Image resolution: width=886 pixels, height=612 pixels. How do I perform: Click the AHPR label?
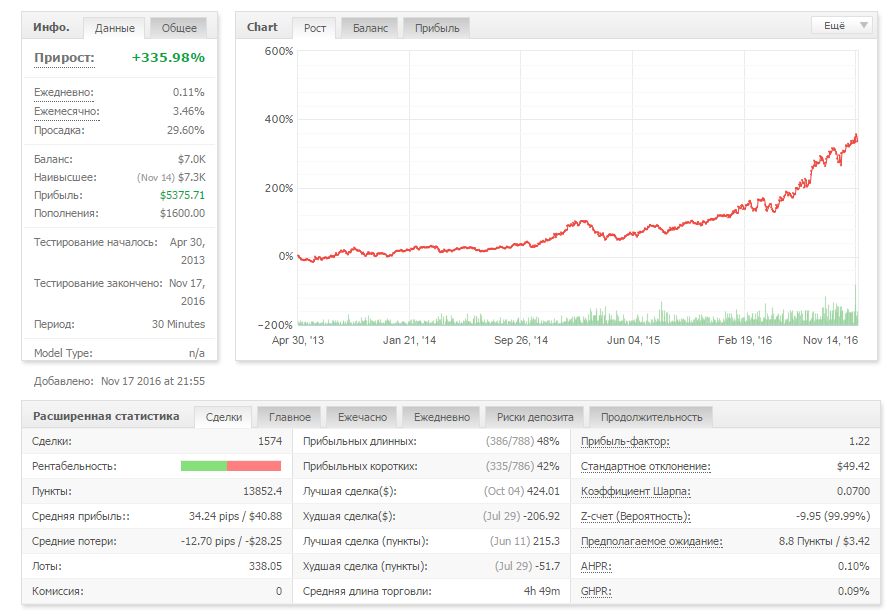tap(596, 566)
